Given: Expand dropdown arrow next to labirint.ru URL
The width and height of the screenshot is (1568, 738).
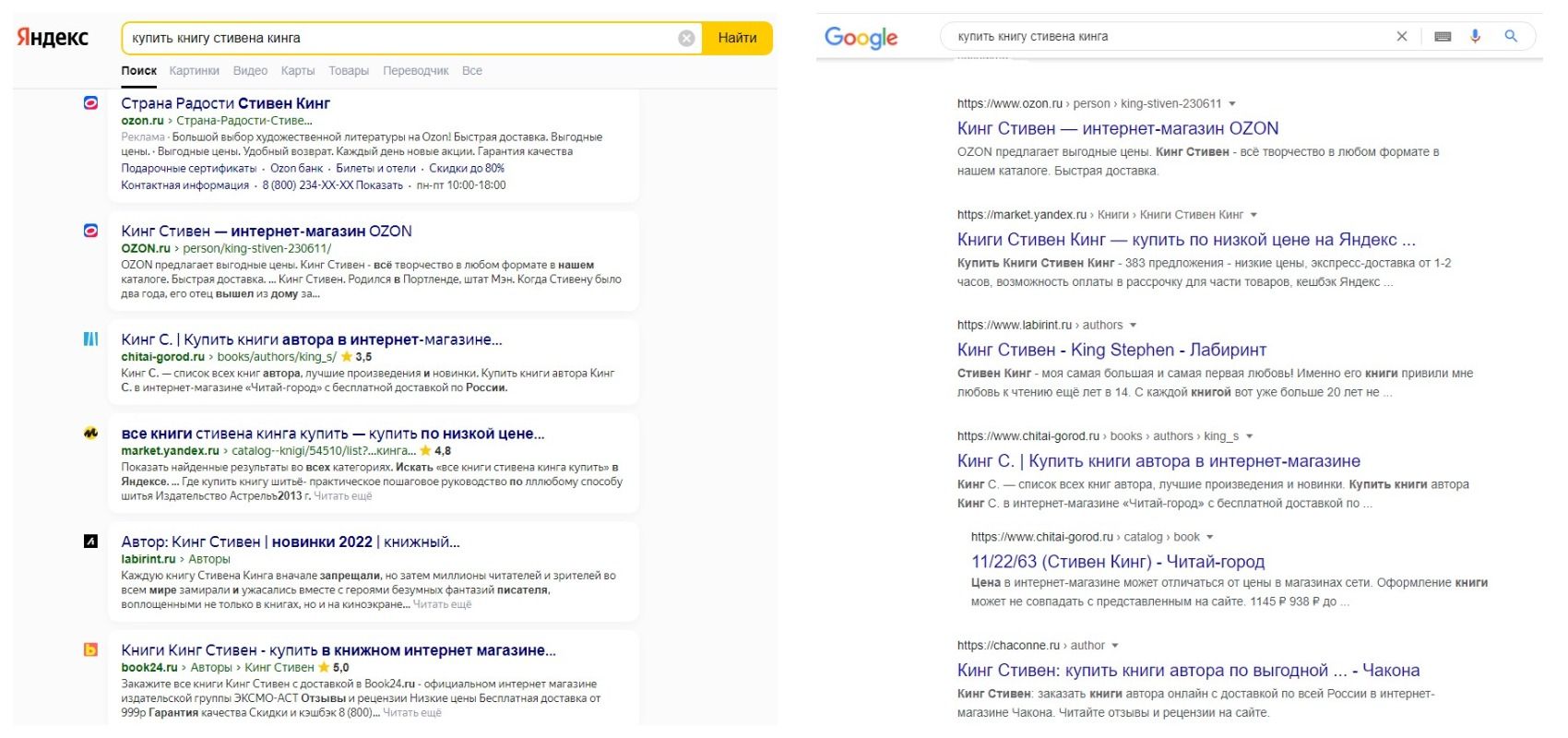Looking at the screenshot, I should click(x=1133, y=326).
